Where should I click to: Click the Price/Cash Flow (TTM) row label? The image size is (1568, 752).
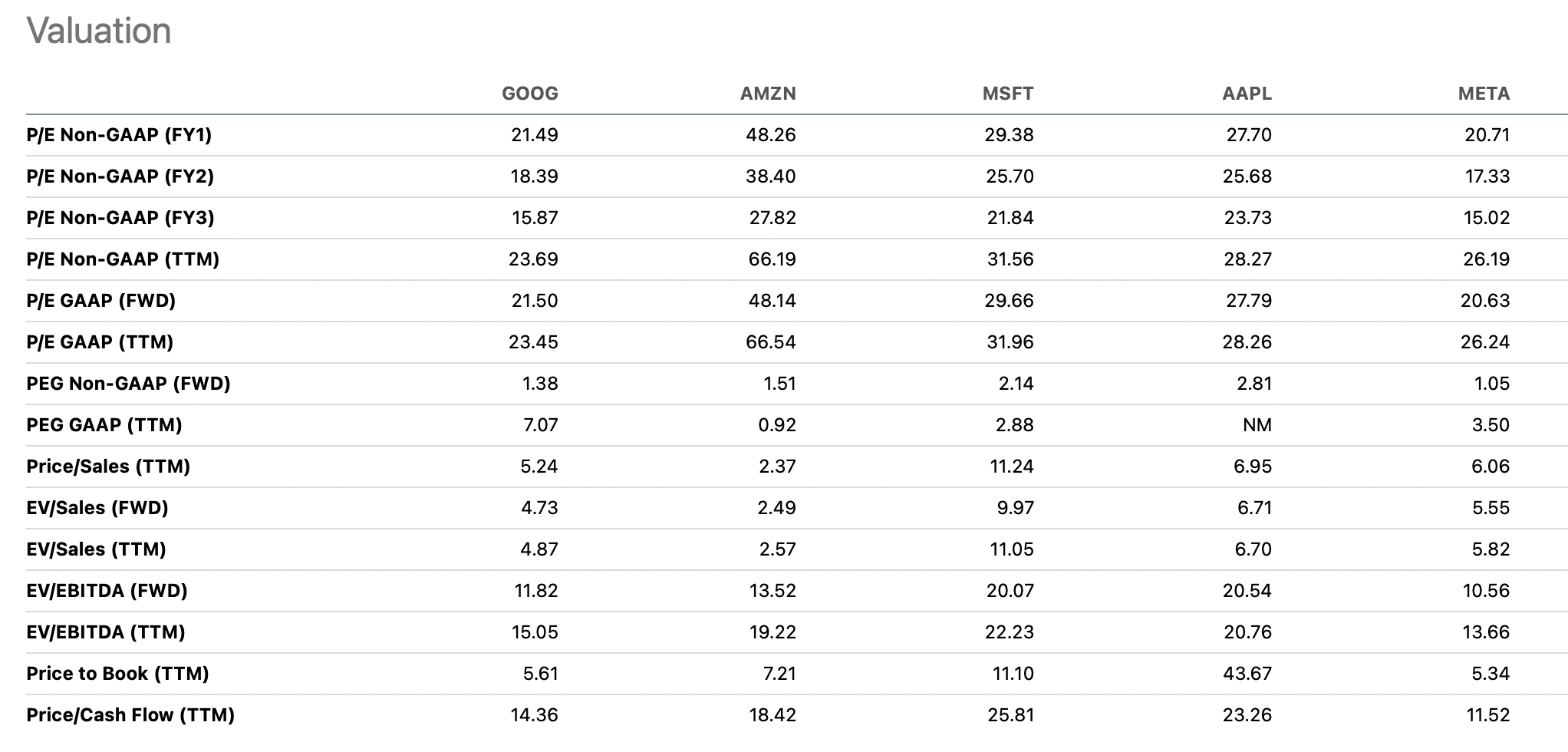pos(130,715)
